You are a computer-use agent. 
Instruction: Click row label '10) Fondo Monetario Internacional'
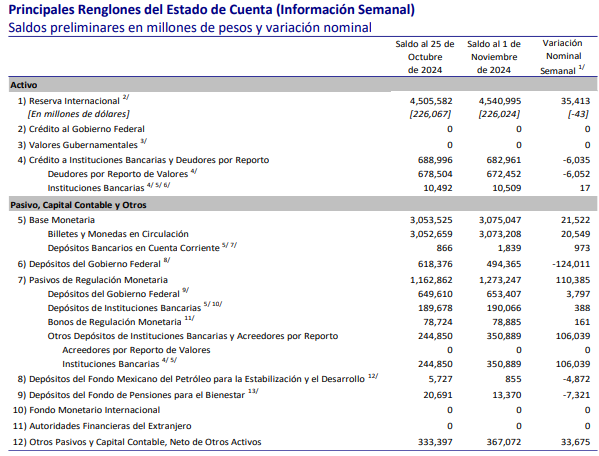coord(86,411)
